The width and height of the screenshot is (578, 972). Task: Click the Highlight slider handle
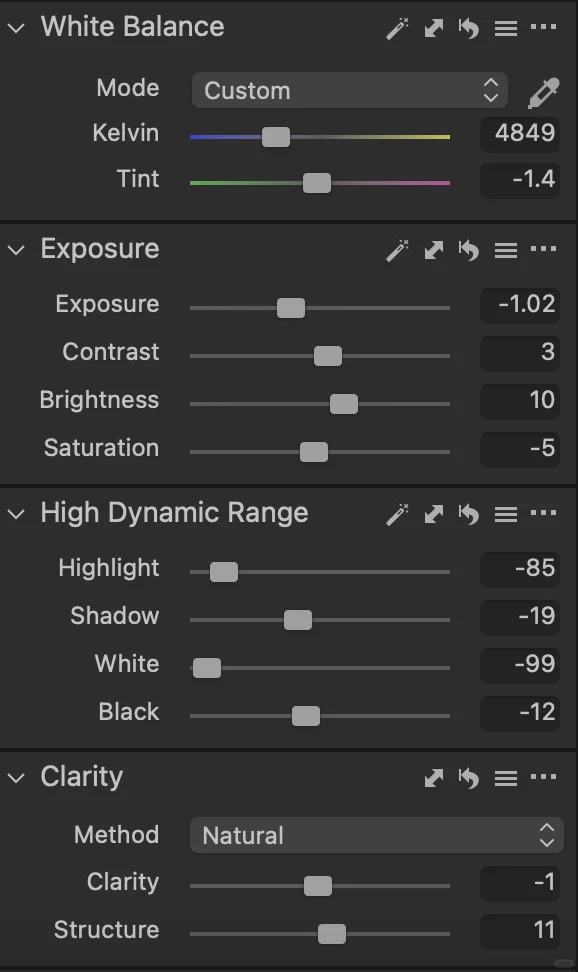pyautogui.click(x=224, y=572)
